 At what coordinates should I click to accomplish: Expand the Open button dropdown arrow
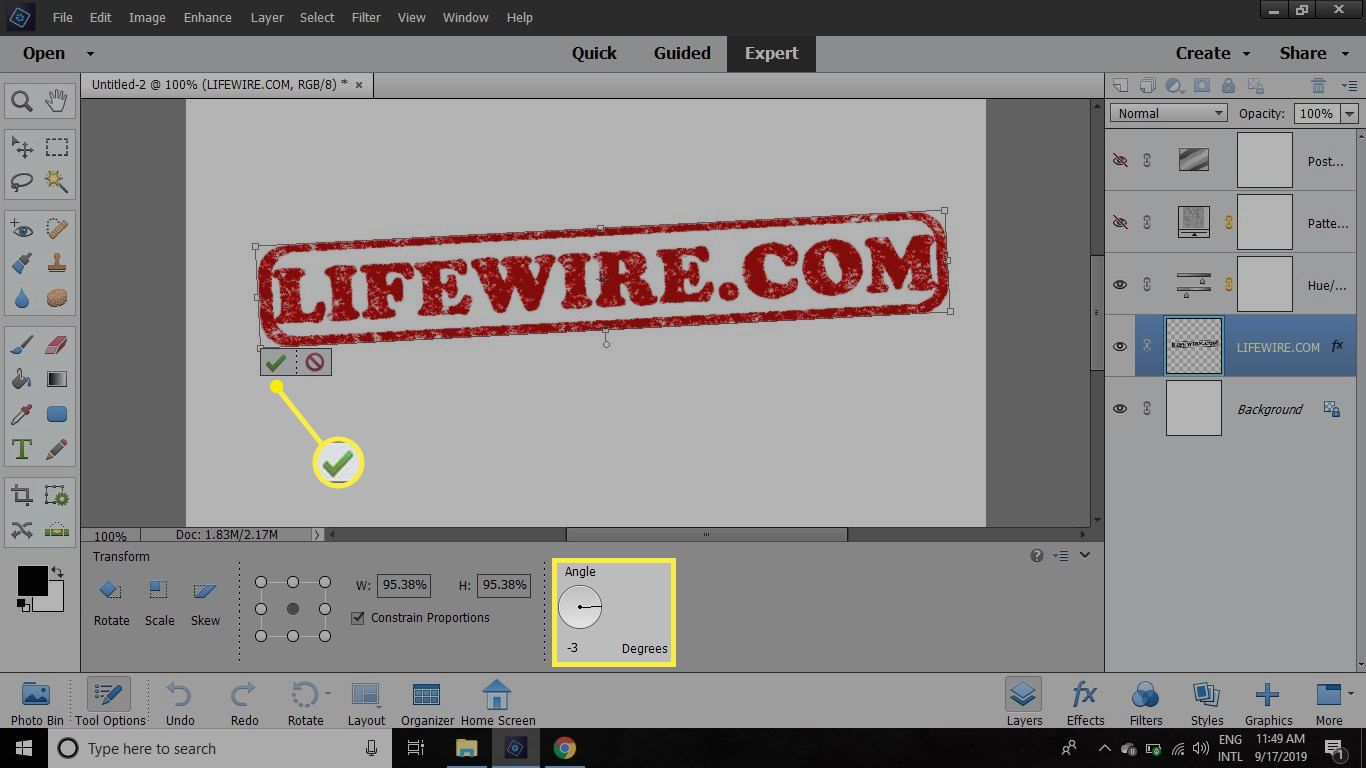[90, 54]
